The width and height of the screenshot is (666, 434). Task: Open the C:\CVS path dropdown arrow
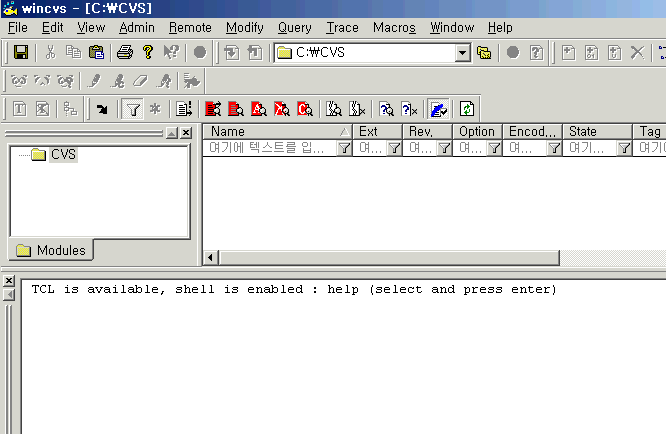(x=462, y=52)
